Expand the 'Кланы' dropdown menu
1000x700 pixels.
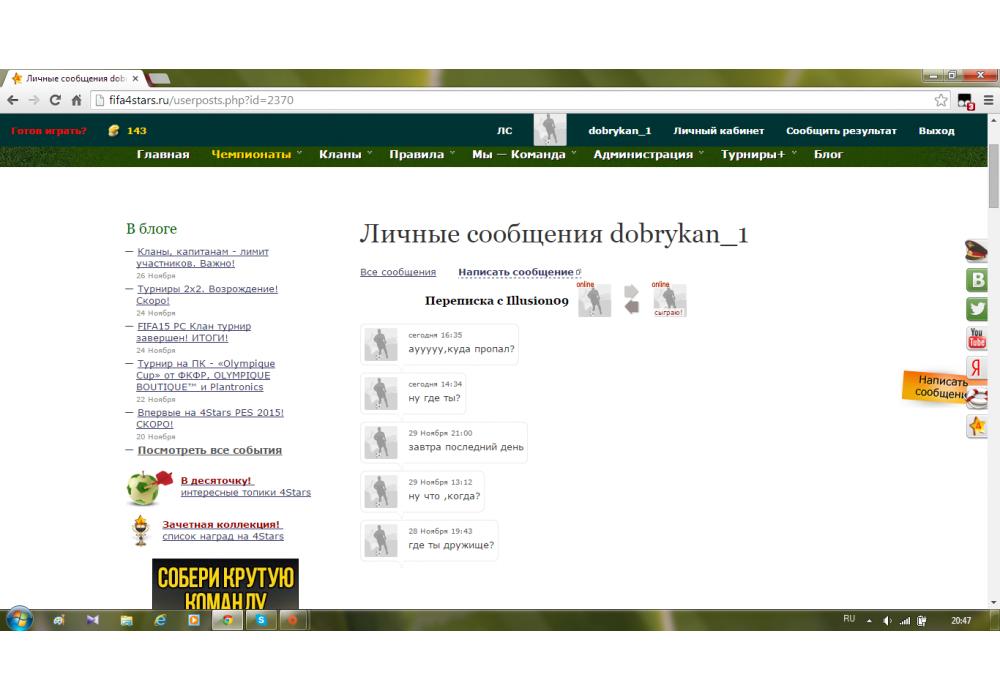[340, 154]
